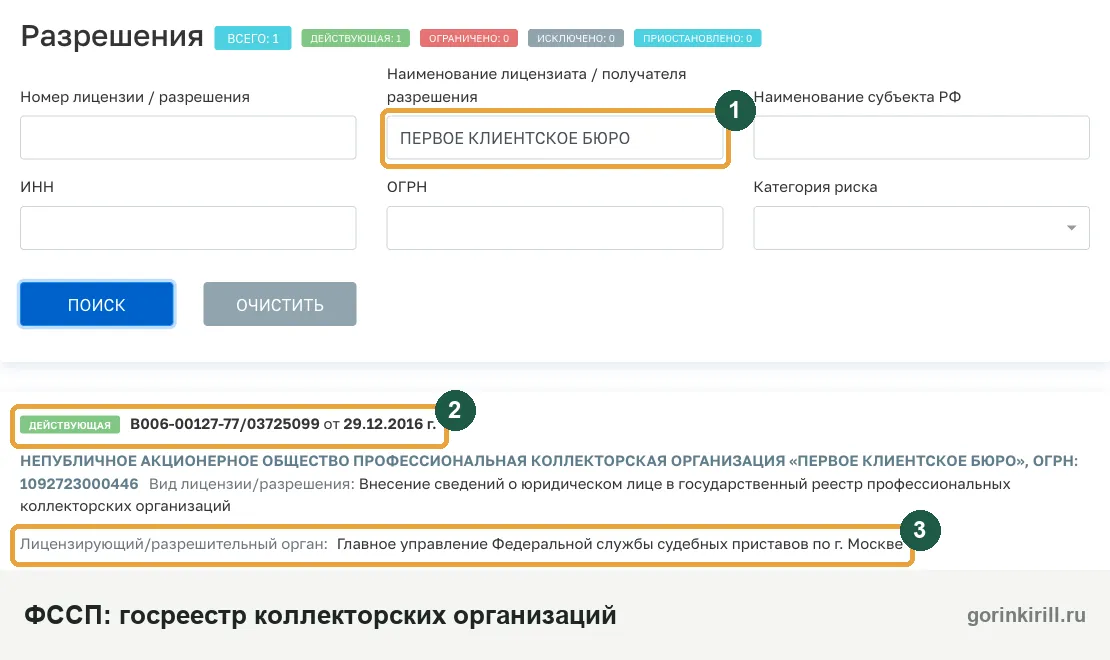Focus the Наименование субъекта РФ field
The image size is (1110, 660).
click(x=921, y=138)
